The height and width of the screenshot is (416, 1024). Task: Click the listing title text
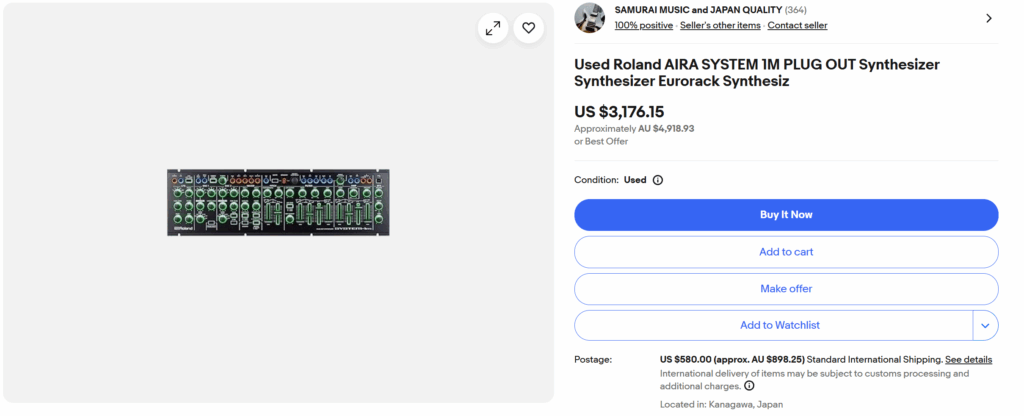(757, 73)
